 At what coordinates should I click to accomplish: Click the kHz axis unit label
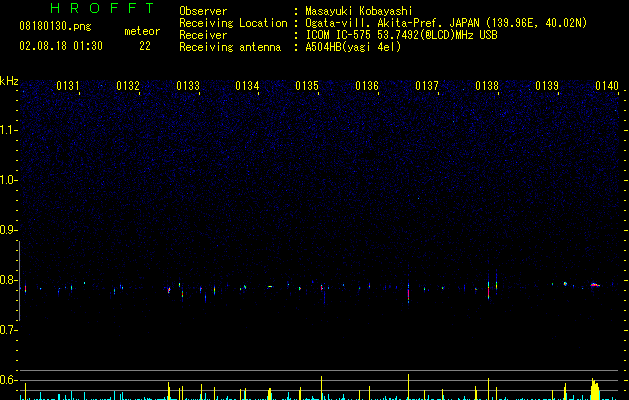pos(9,81)
